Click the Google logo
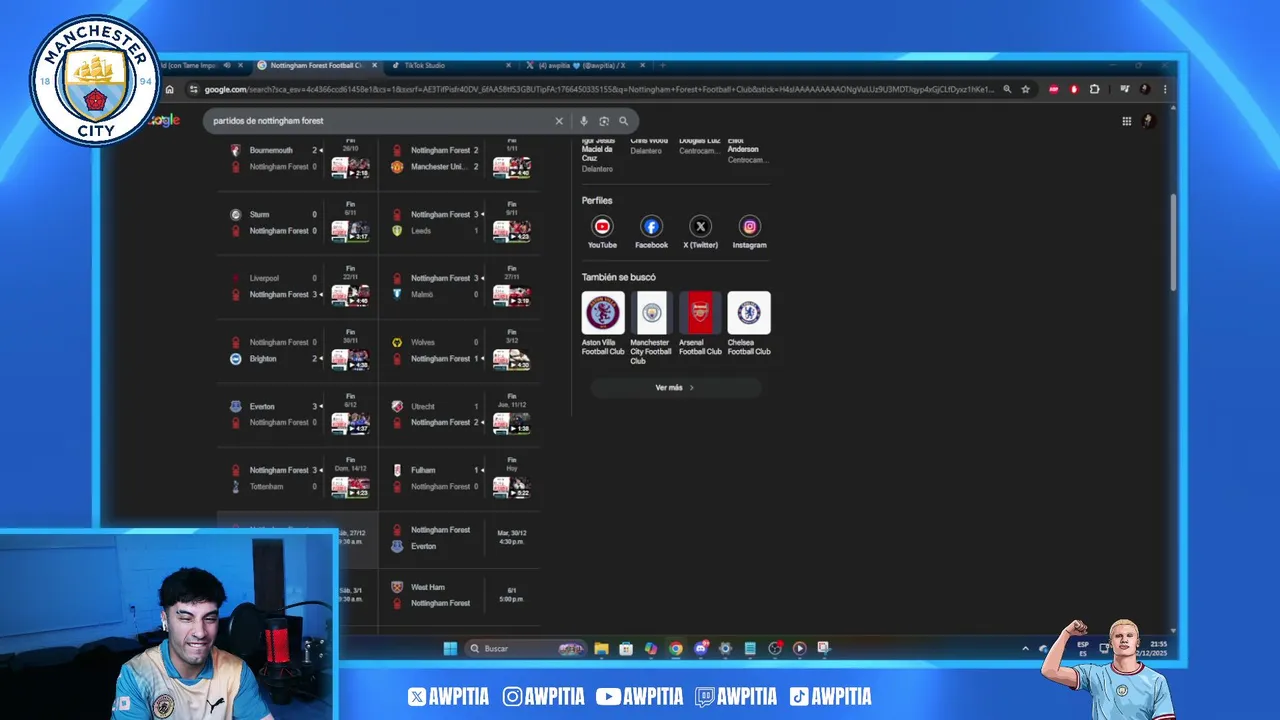The height and width of the screenshot is (720, 1280). click(x=165, y=120)
